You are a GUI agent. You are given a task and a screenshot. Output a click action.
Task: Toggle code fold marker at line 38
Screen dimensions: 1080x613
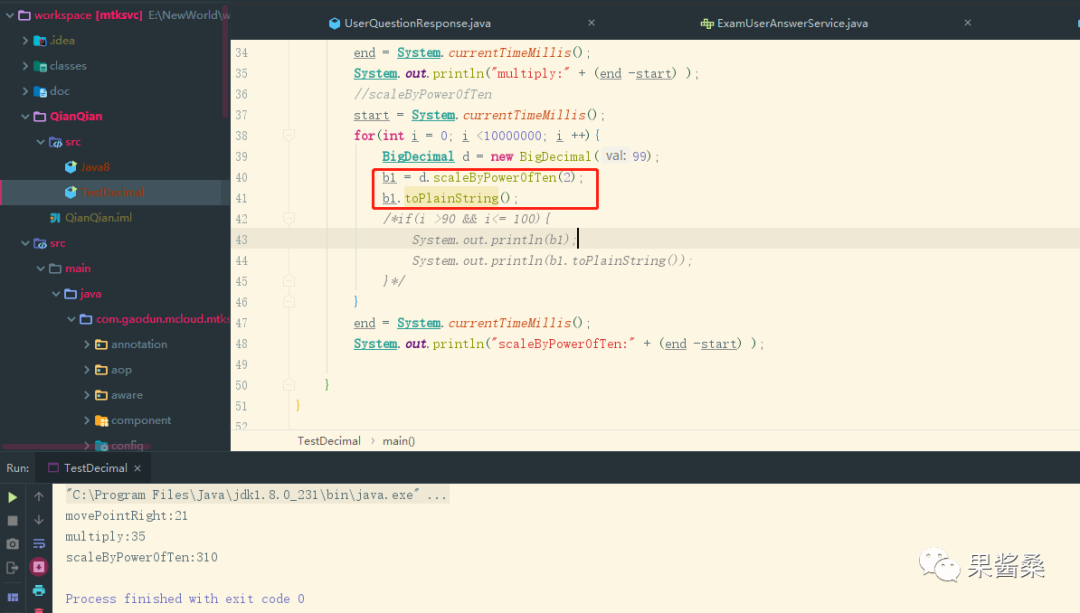click(289, 136)
